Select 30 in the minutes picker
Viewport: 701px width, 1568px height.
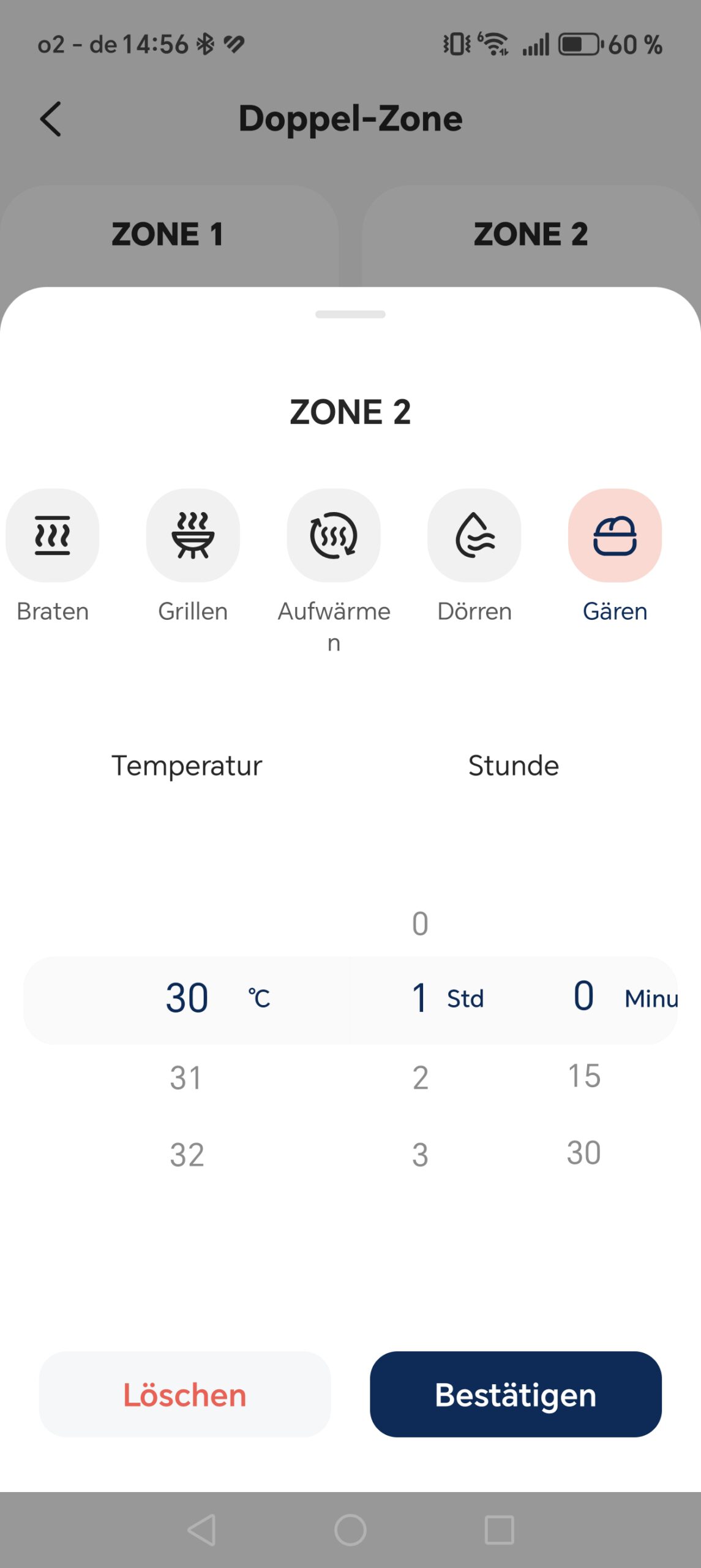(584, 1153)
